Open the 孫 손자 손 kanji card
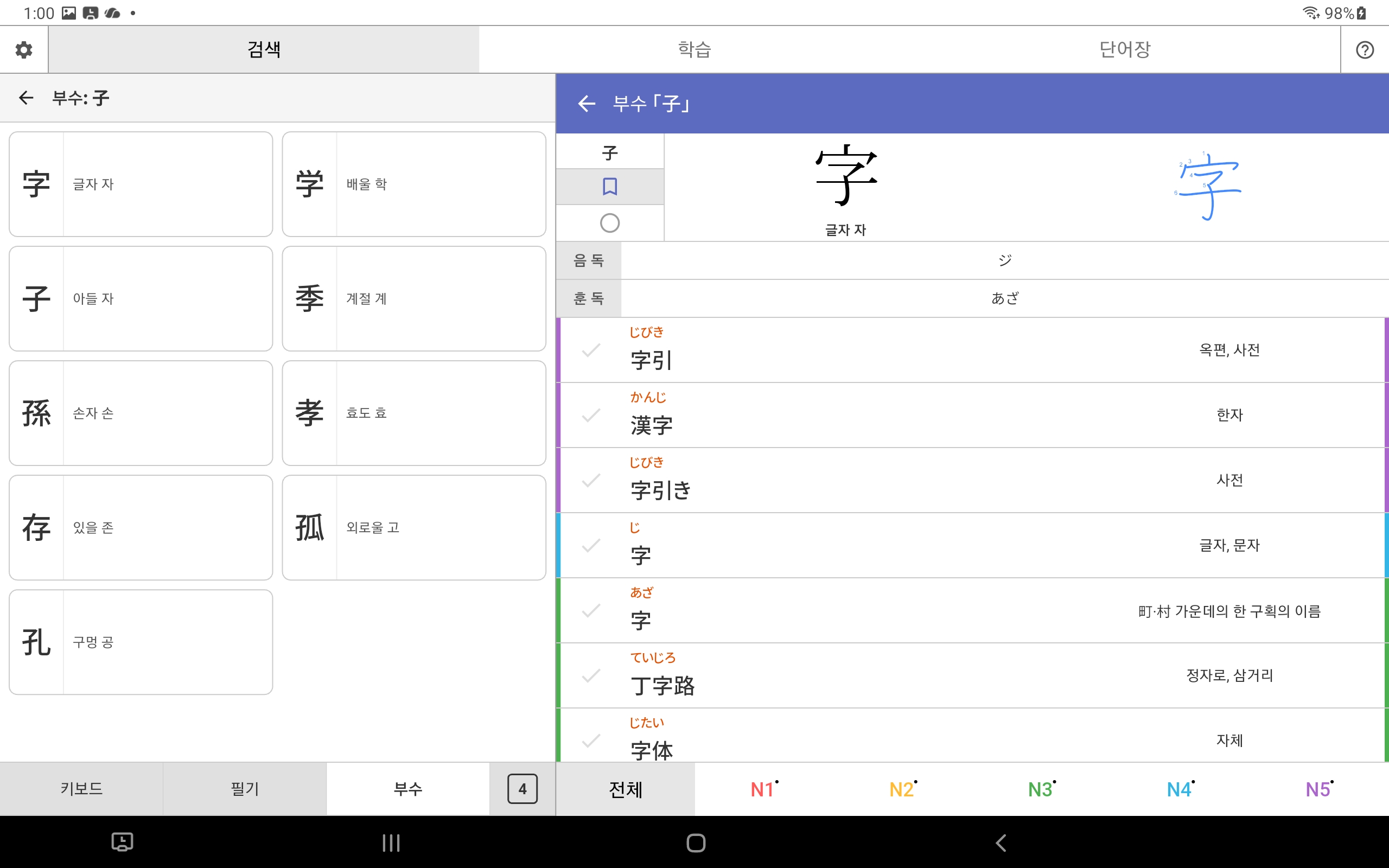Image resolution: width=1389 pixels, height=868 pixels. (x=141, y=413)
